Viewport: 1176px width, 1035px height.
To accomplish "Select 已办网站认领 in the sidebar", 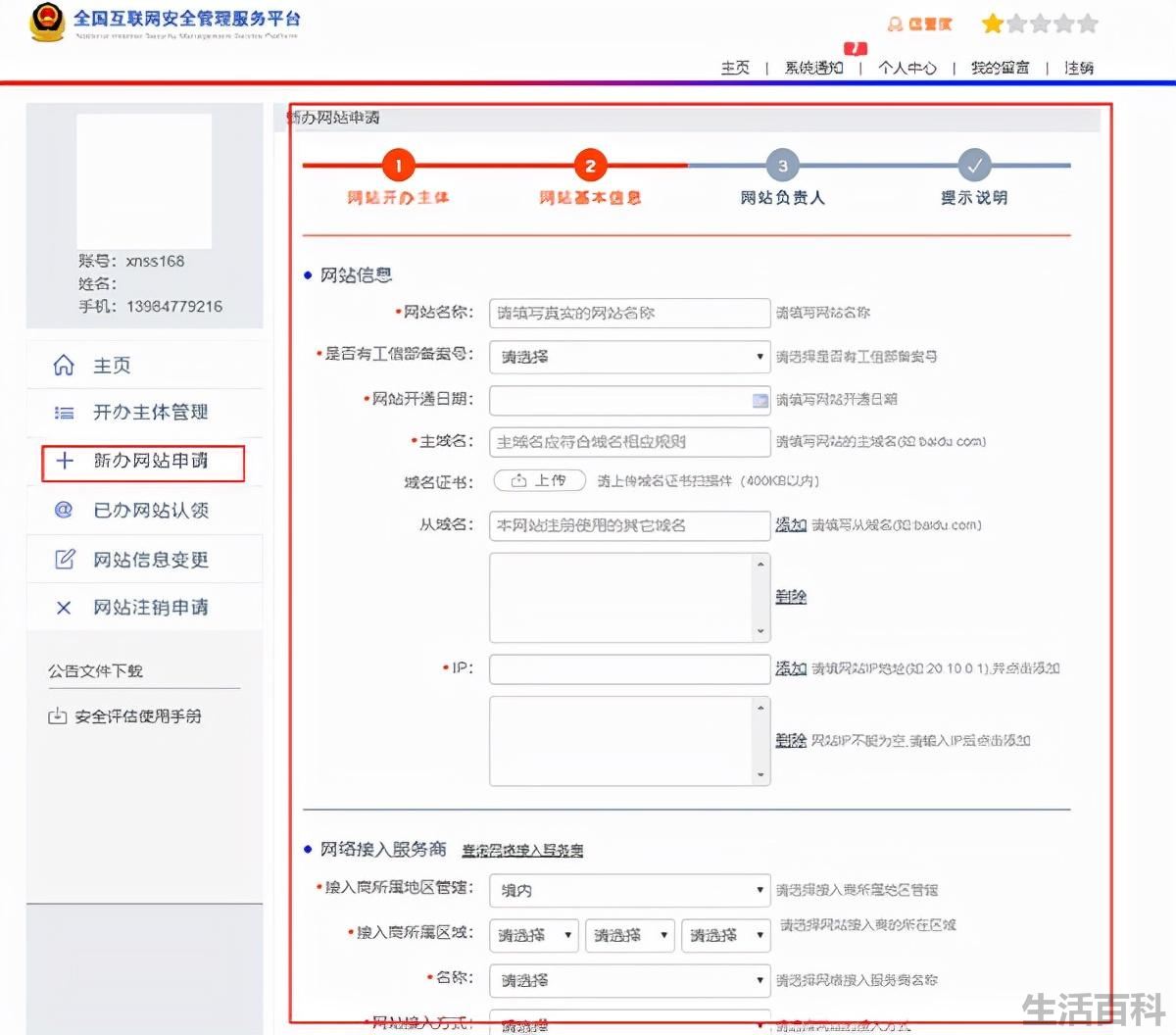I will tap(145, 510).
